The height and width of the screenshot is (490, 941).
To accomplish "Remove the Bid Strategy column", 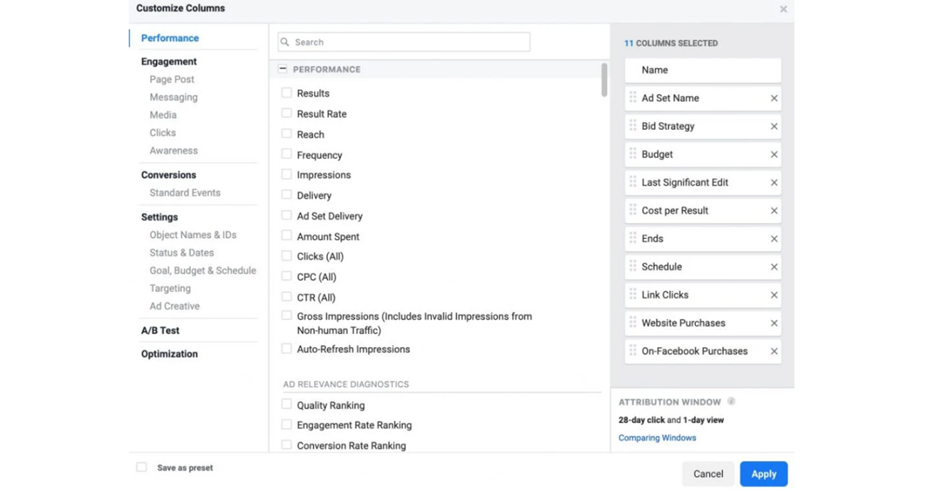I will (773, 127).
